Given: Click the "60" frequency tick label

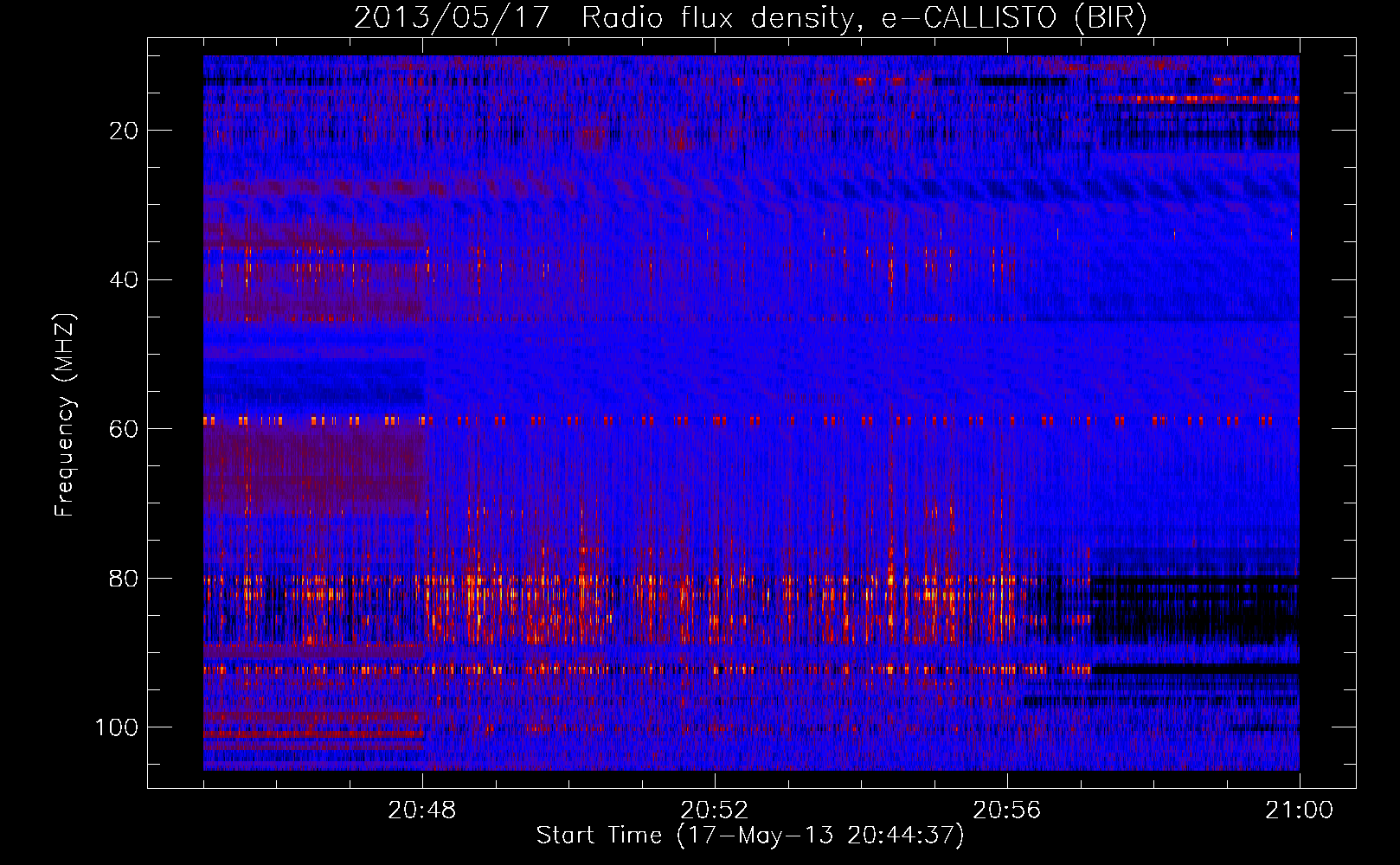Looking at the screenshot, I should click(x=125, y=429).
